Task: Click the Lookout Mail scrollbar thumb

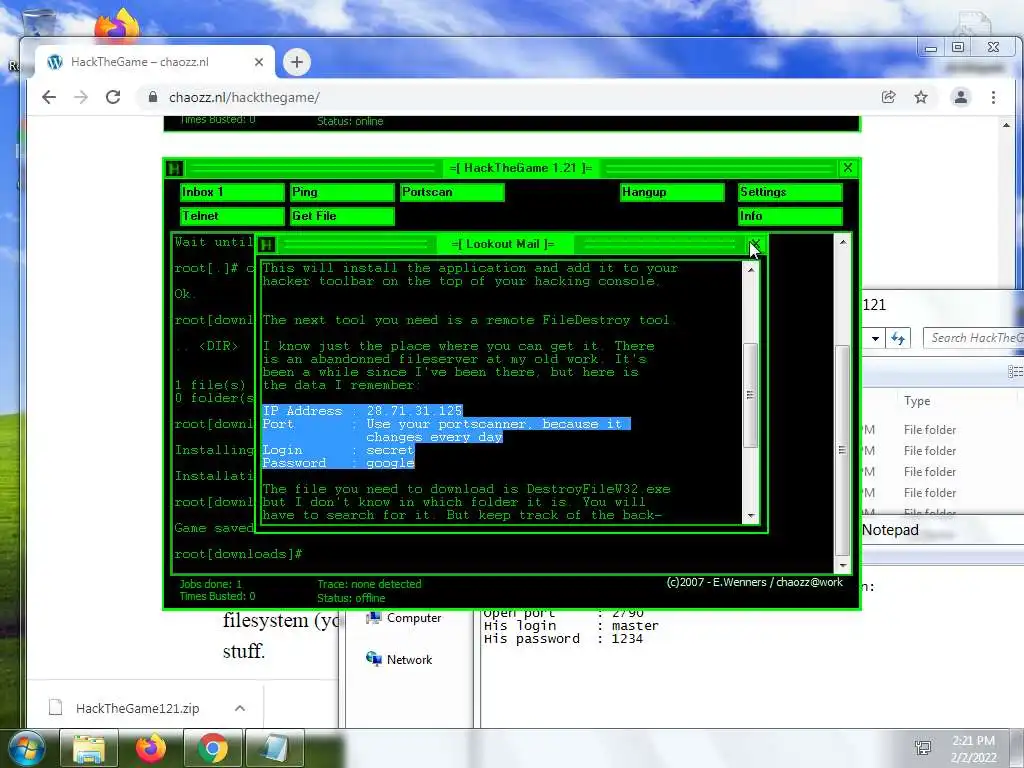Action: 751,395
